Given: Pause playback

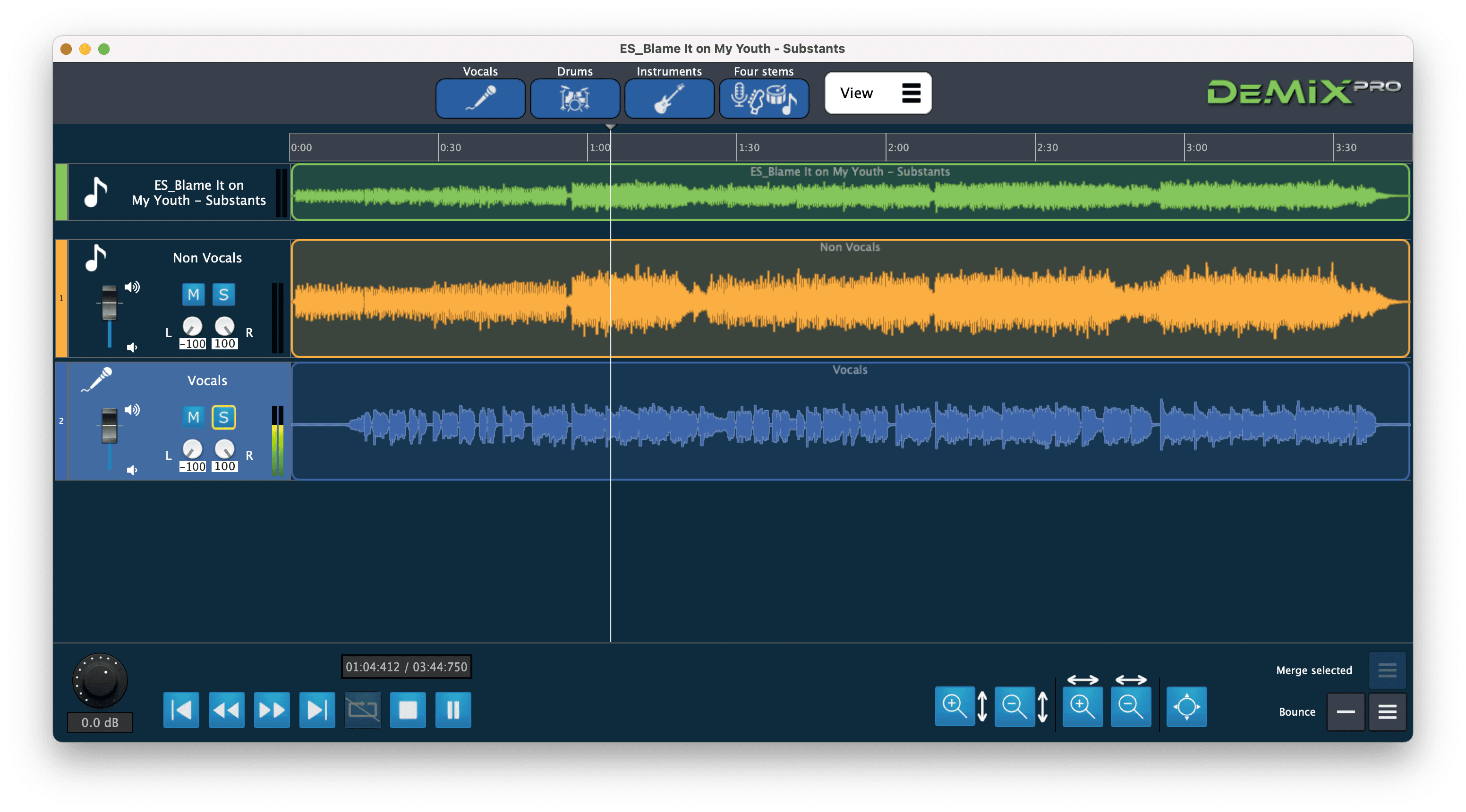Looking at the screenshot, I should [453, 710].
